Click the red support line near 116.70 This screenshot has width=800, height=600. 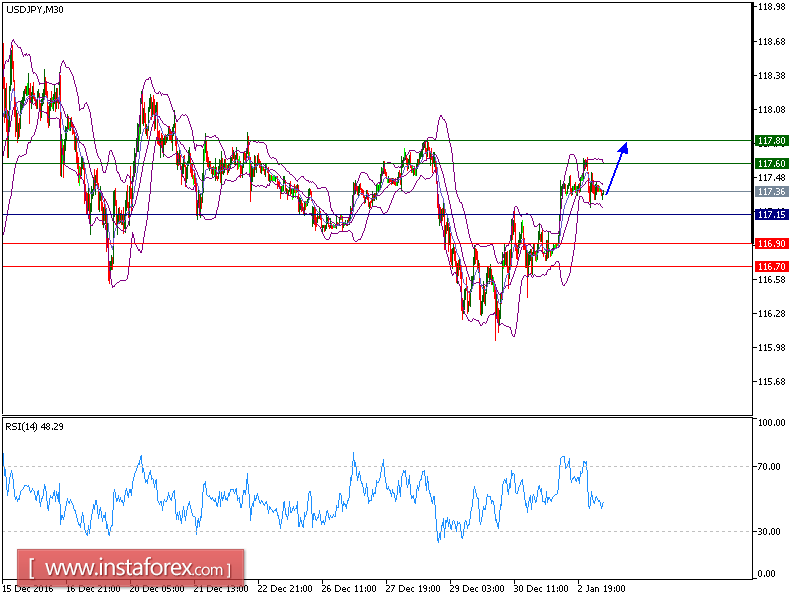coord(300,266)
